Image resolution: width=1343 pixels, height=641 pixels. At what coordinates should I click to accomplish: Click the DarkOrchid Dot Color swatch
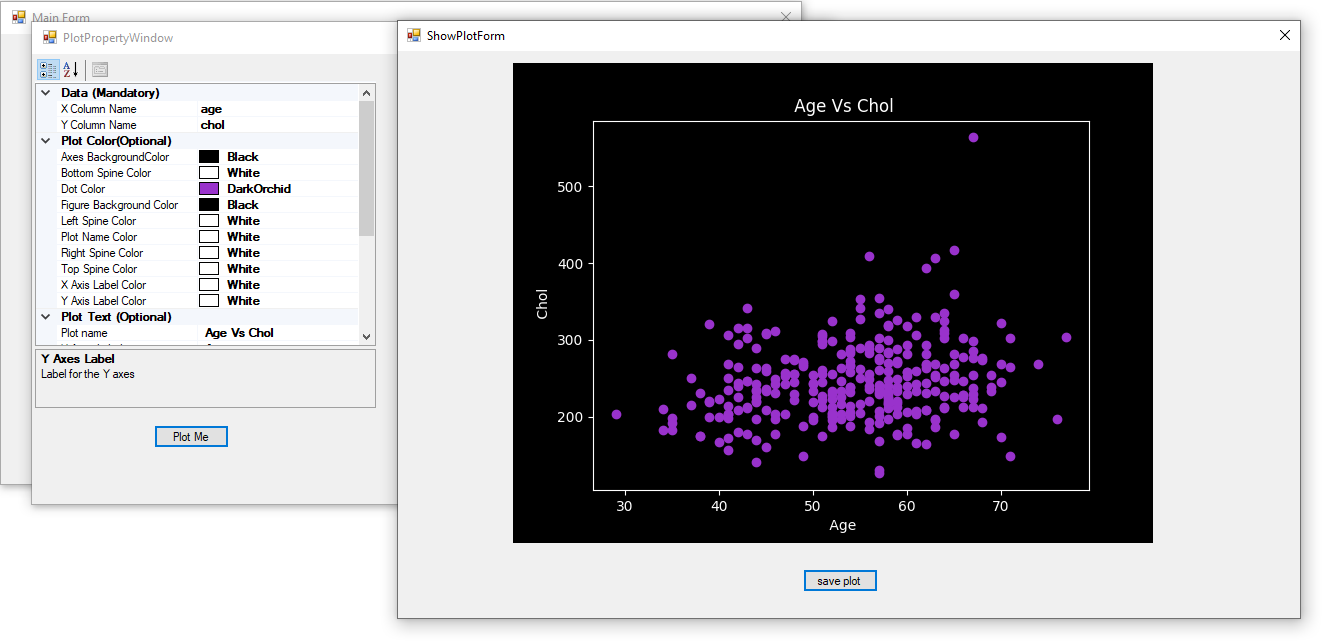tap(209, 189)
